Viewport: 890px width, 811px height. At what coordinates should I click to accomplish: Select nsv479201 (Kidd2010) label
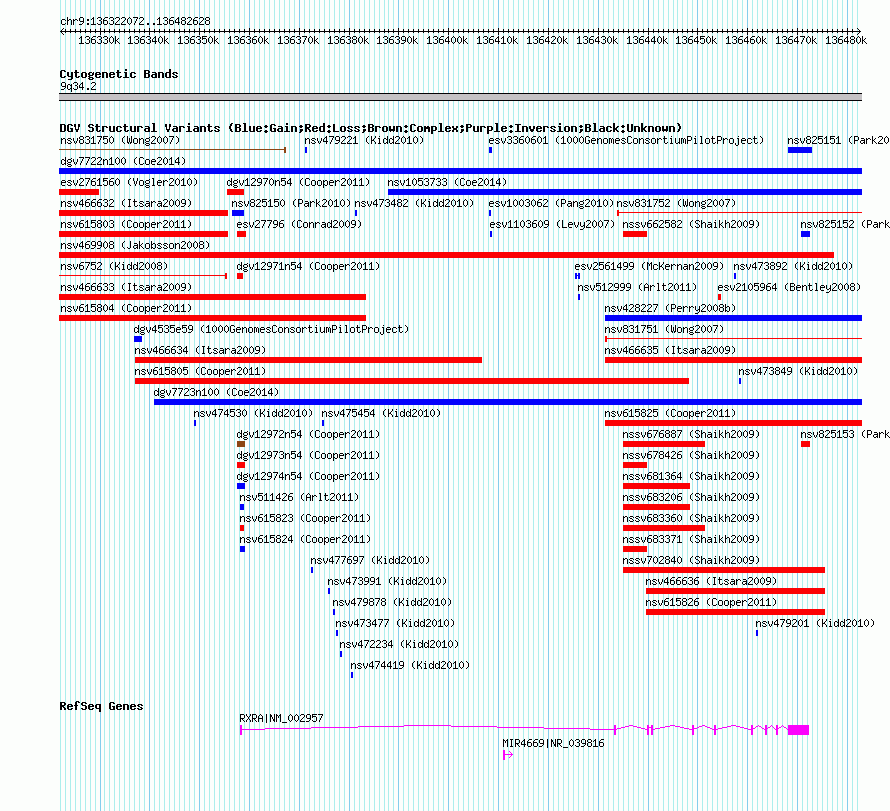(x=815, y=623)
